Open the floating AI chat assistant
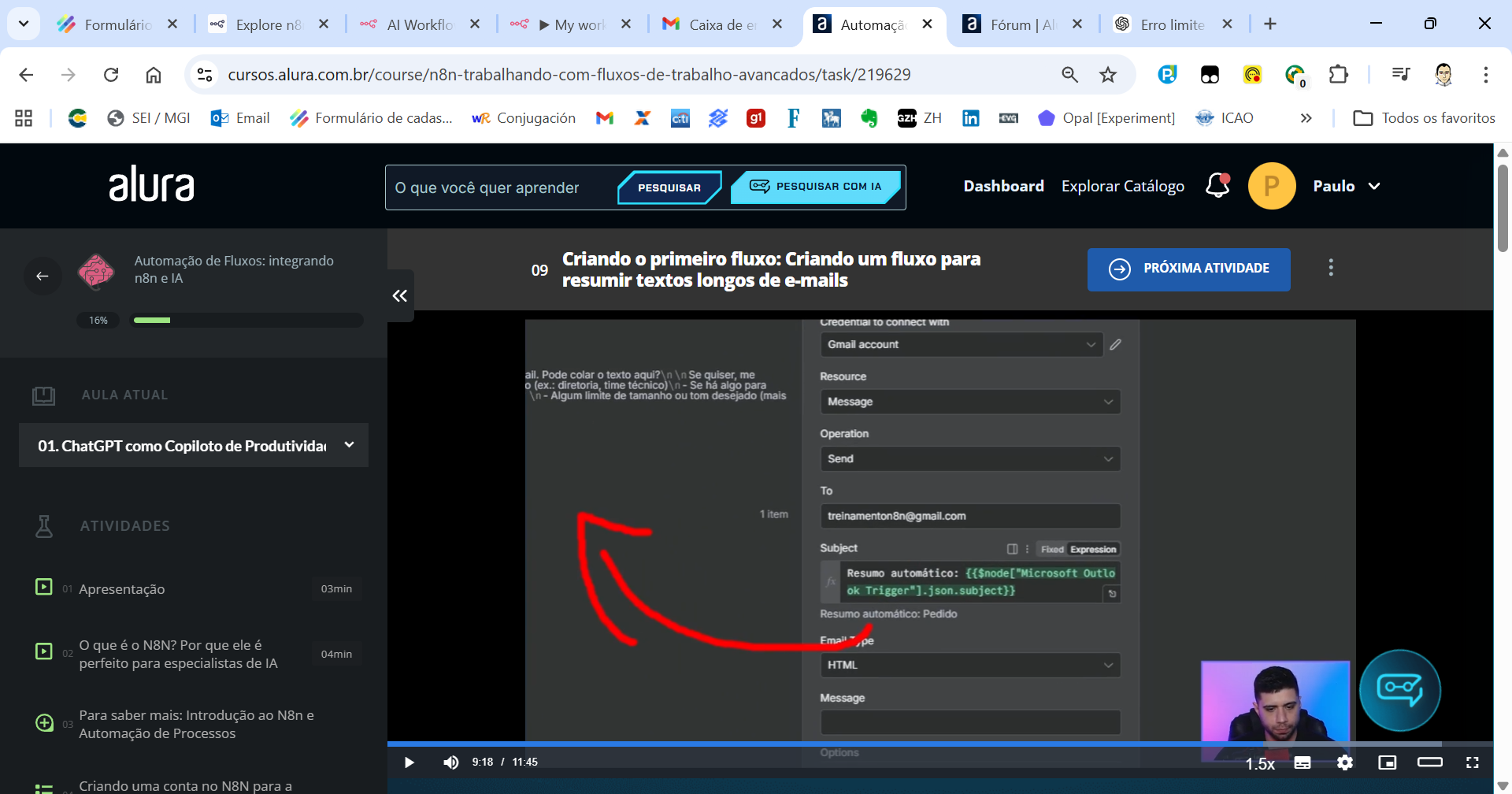Screen dimensions: 1512x794 tap(1401, 690)
